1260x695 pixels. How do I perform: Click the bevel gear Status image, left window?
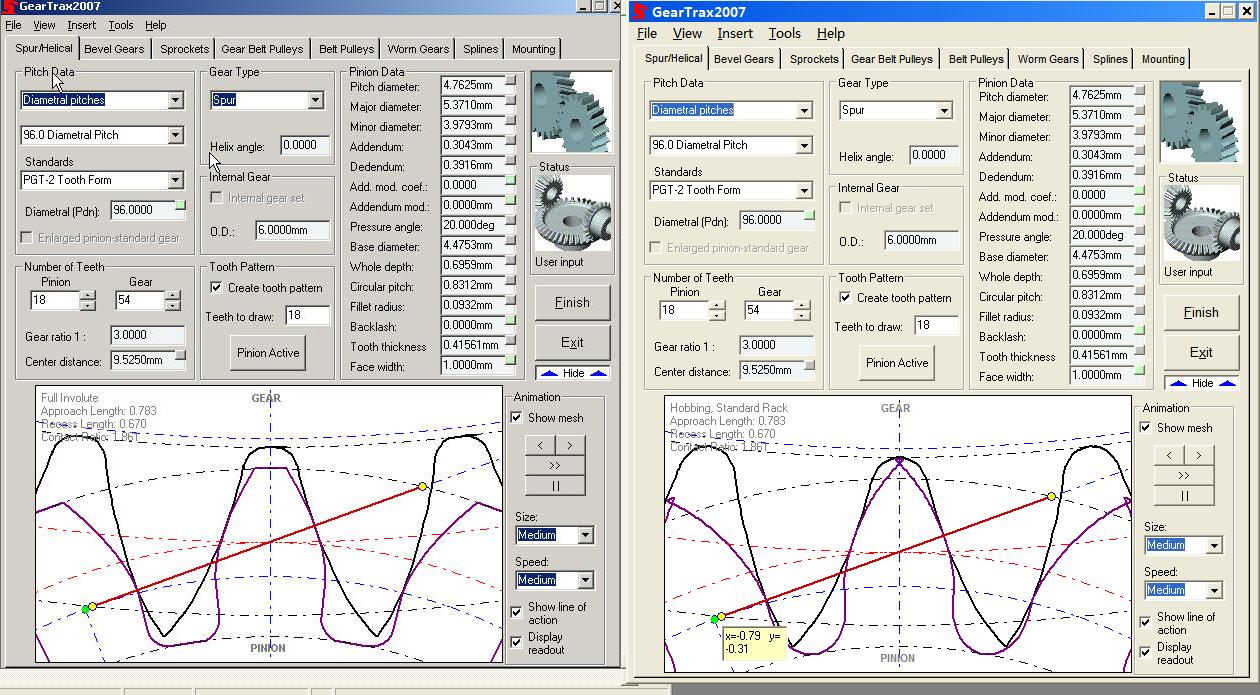(573, 214)
